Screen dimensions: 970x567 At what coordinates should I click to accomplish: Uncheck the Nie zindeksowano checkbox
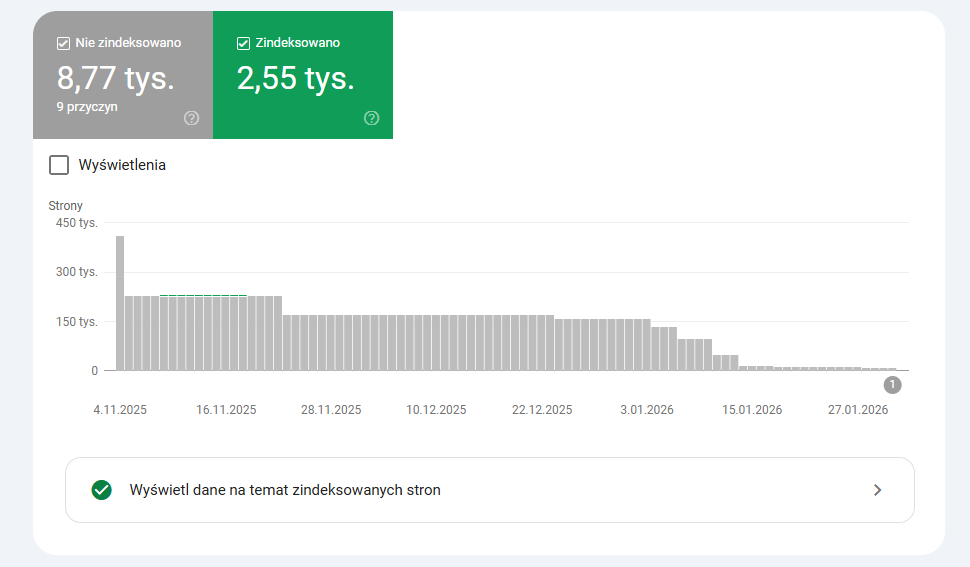click(x=63, y=43)
